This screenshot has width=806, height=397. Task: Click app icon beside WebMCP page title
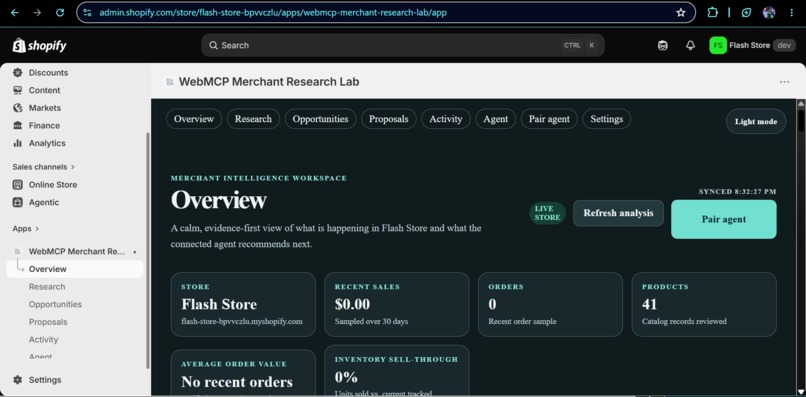[169, 82]
